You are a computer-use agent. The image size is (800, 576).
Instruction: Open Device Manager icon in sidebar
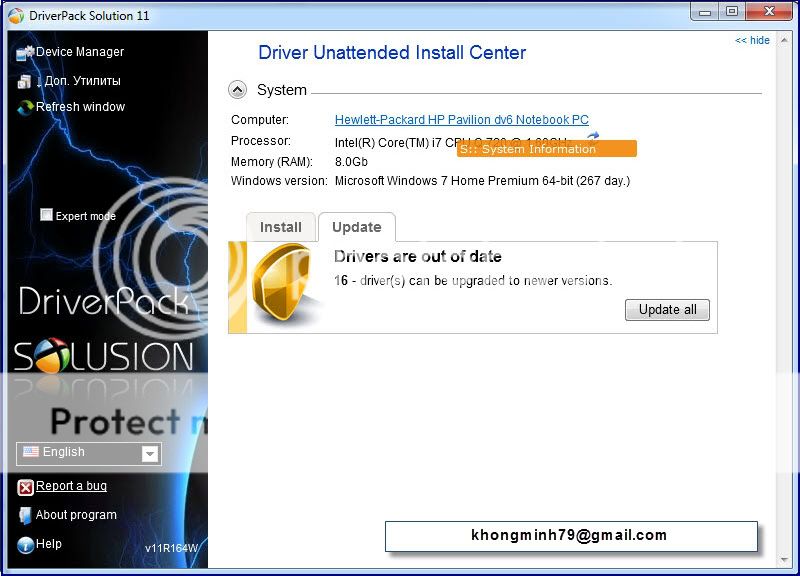[x=24, y=52]
